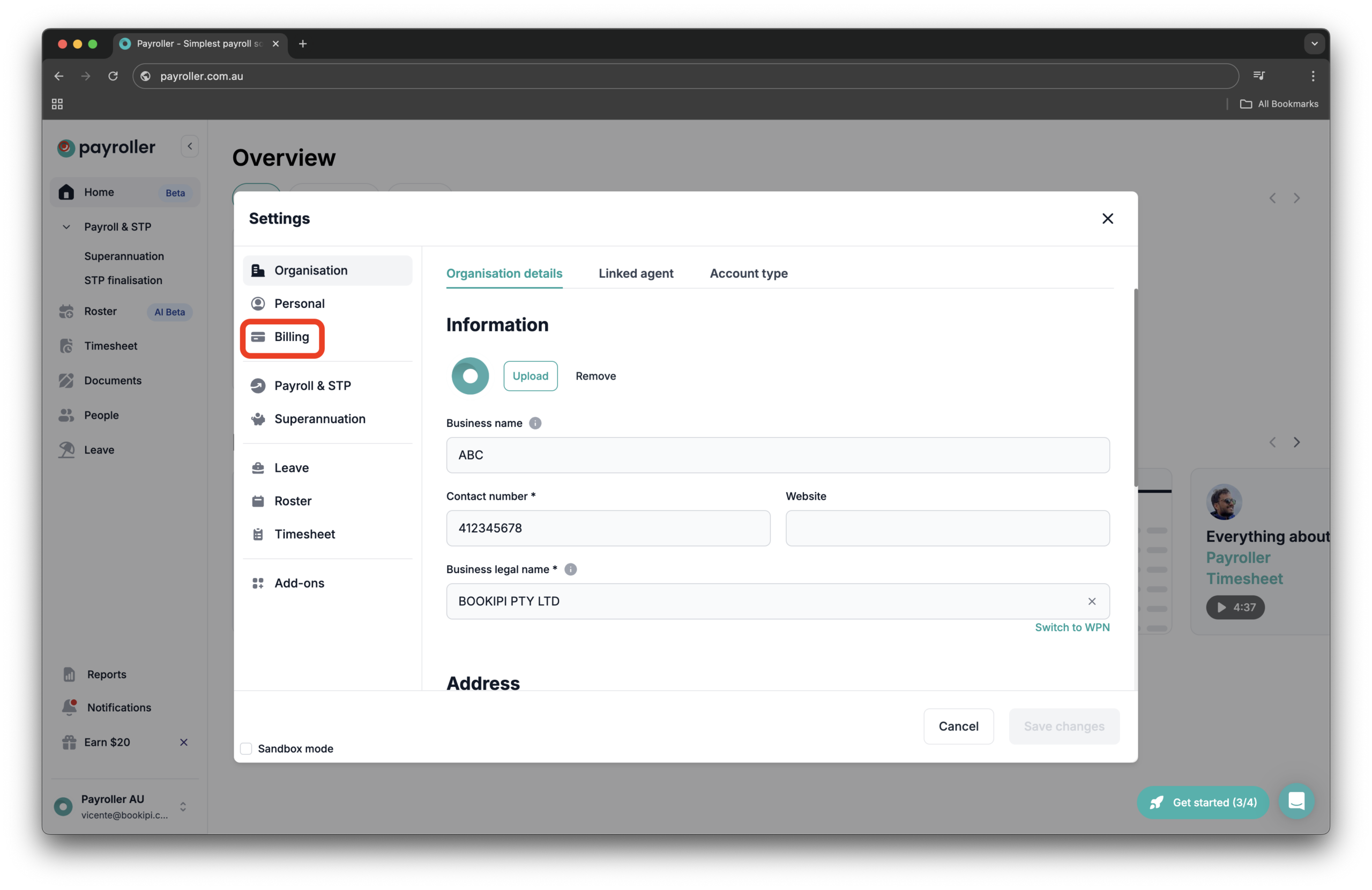
Task: Collapse the Payroll & STP section
Action: pos(66,227)
